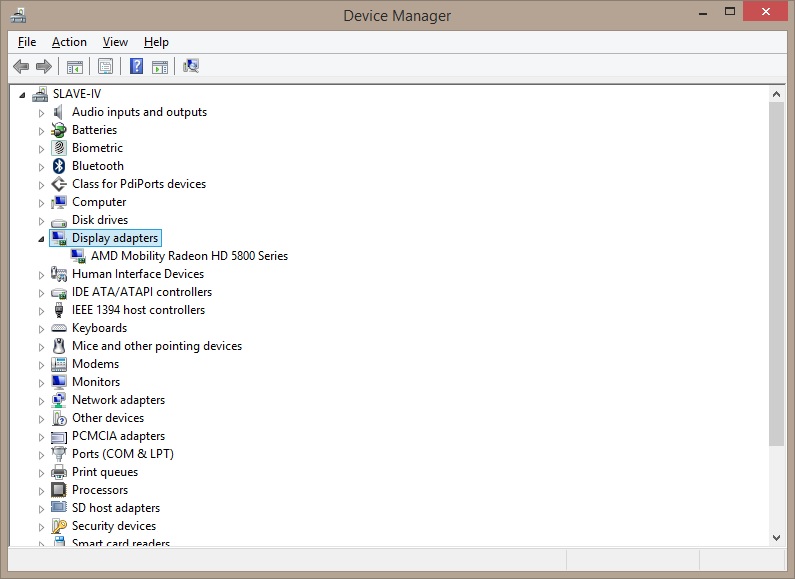This screenshot has width=795, height=579.
Task: Collapse the Display adapters node
Action: click(x=41, y=239)
